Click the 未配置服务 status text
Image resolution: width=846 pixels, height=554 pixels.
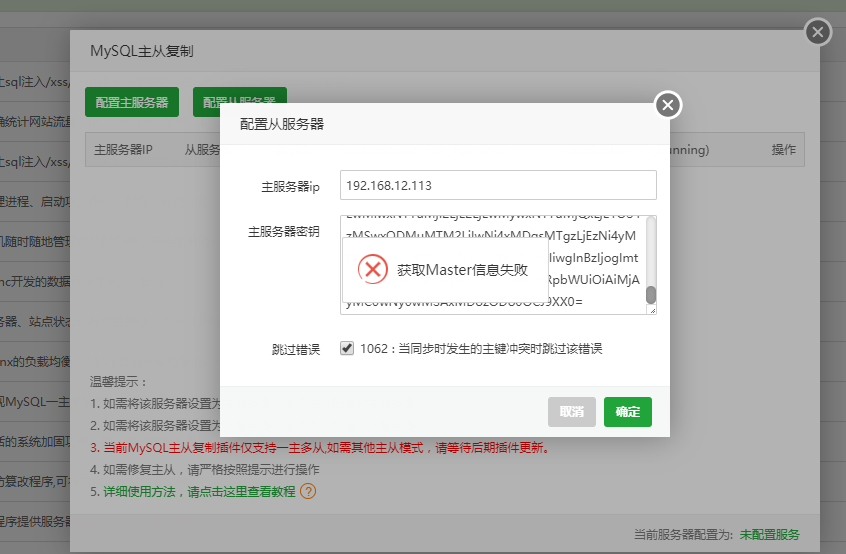tap(769, 535)
